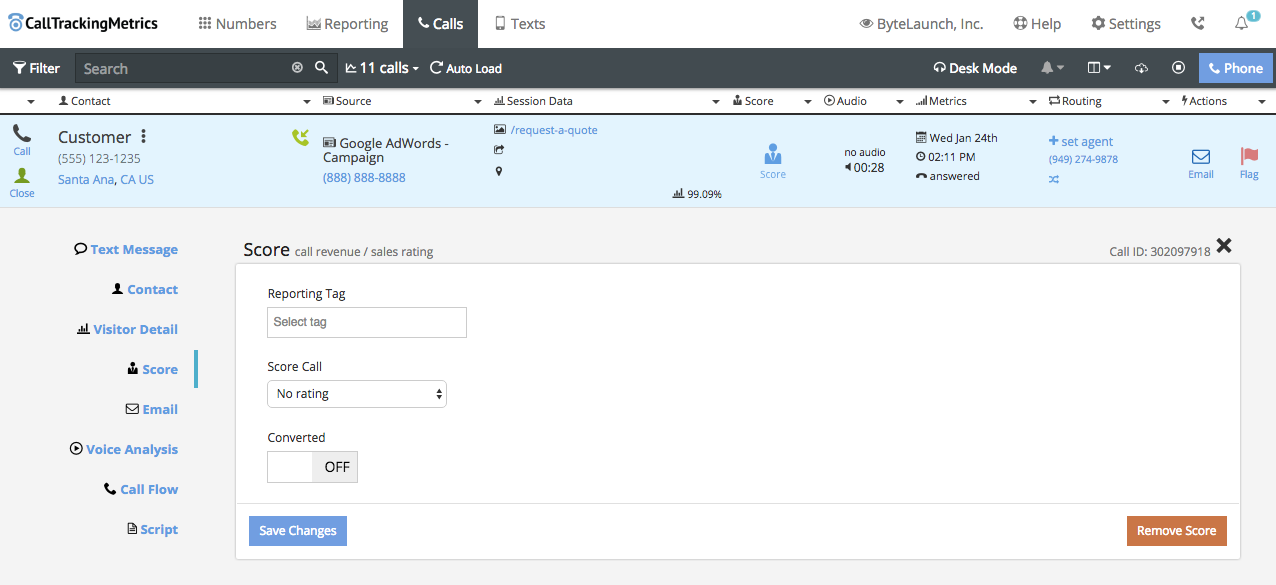Expand the Actions column dropdown arrow
1276x585 pixels.
tap(1261, 102)
